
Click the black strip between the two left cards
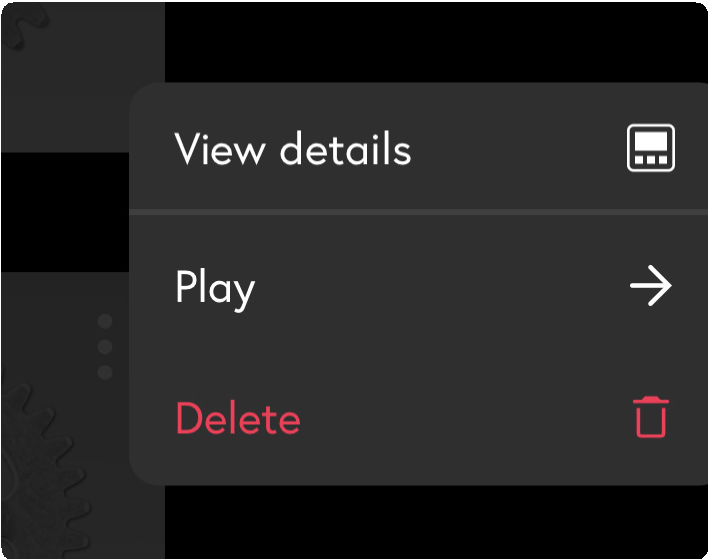coord(65,212)
